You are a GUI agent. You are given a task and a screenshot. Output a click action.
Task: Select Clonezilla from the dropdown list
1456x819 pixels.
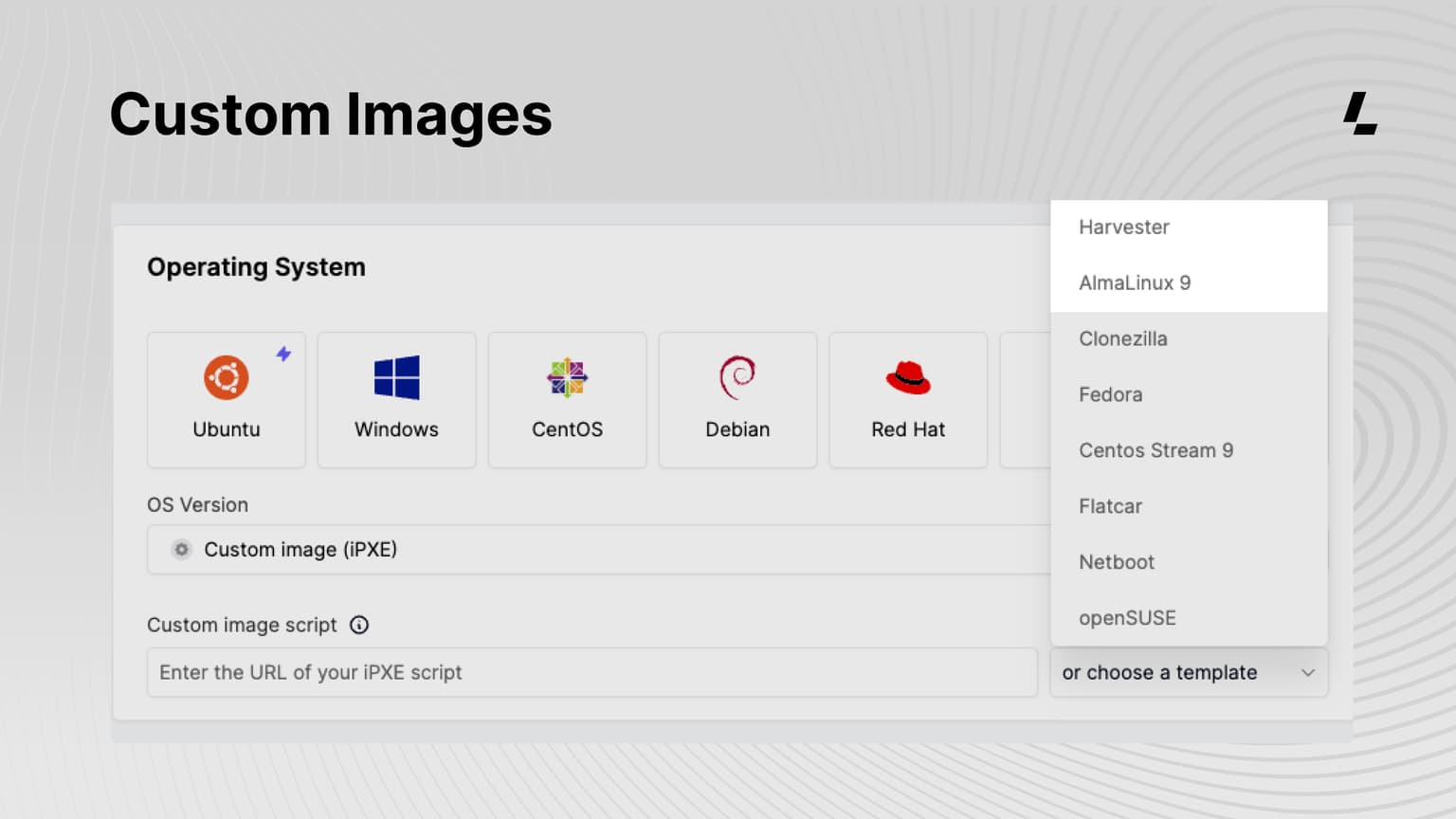(x=1122, y=338)
